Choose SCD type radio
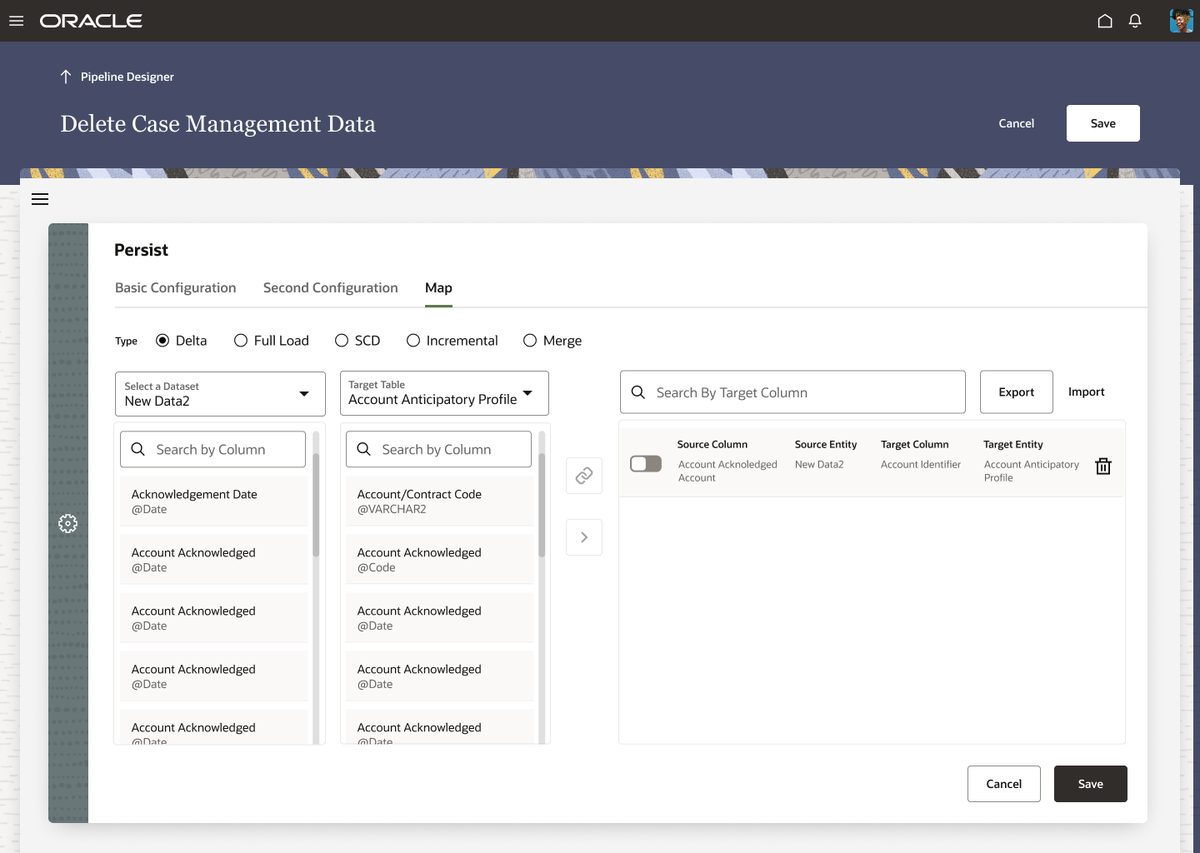Screen dimensions: 1200x853 pyautogui.click(x=342, y=341)
